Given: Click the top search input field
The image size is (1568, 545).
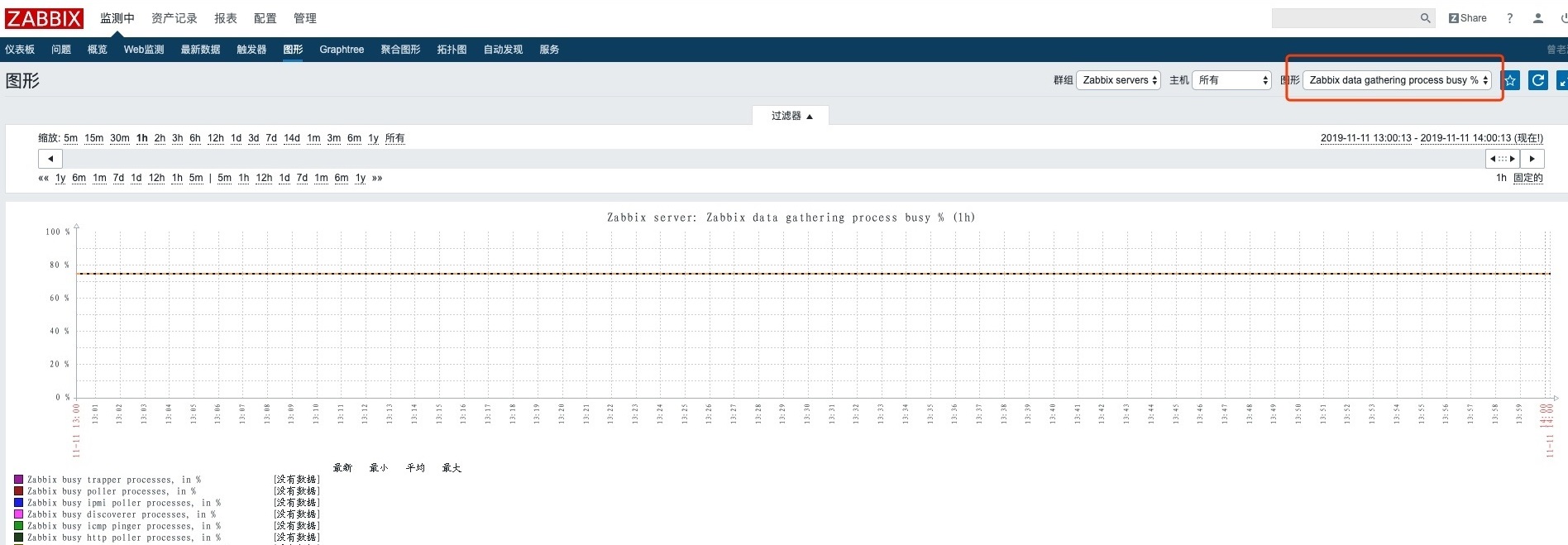Looking at the screenshot, I should [x=1346, y=18].
